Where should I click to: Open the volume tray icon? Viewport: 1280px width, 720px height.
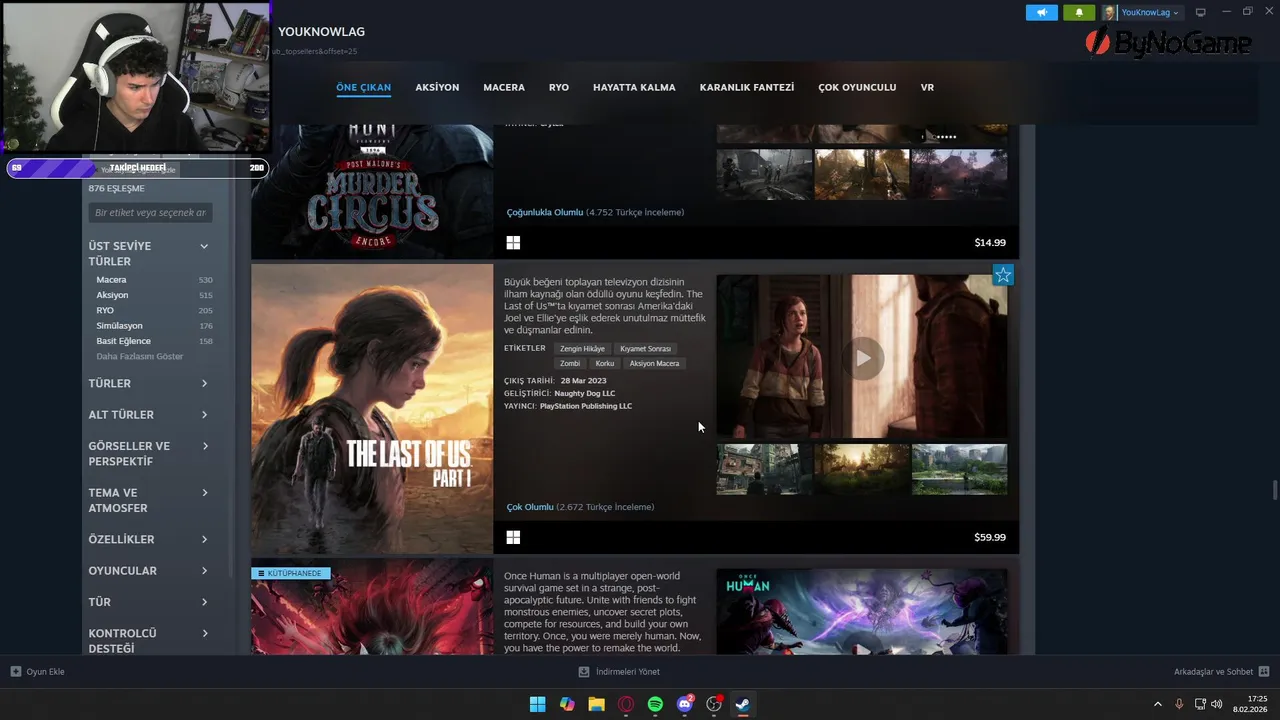(1217, 704)
